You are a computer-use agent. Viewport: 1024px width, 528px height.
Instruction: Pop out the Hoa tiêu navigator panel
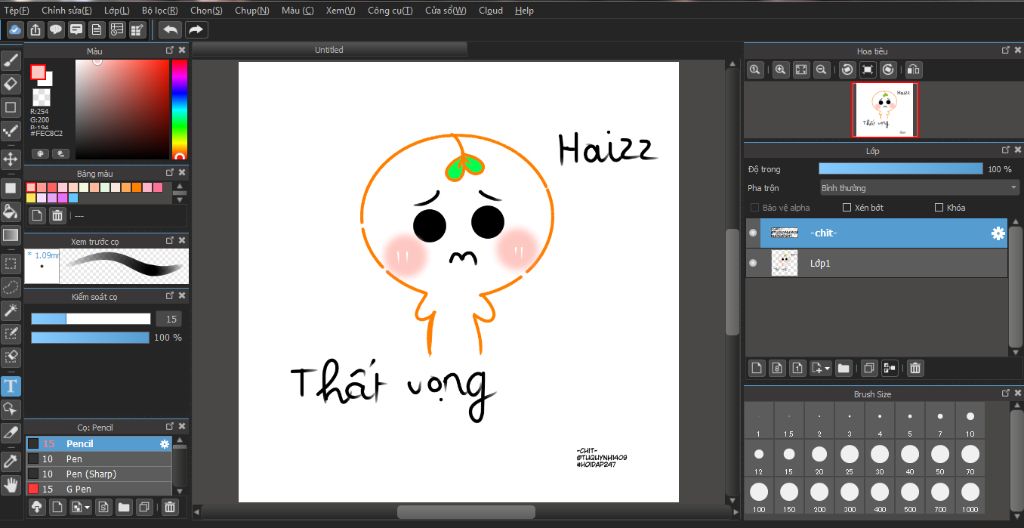[x=1006, y=50]
